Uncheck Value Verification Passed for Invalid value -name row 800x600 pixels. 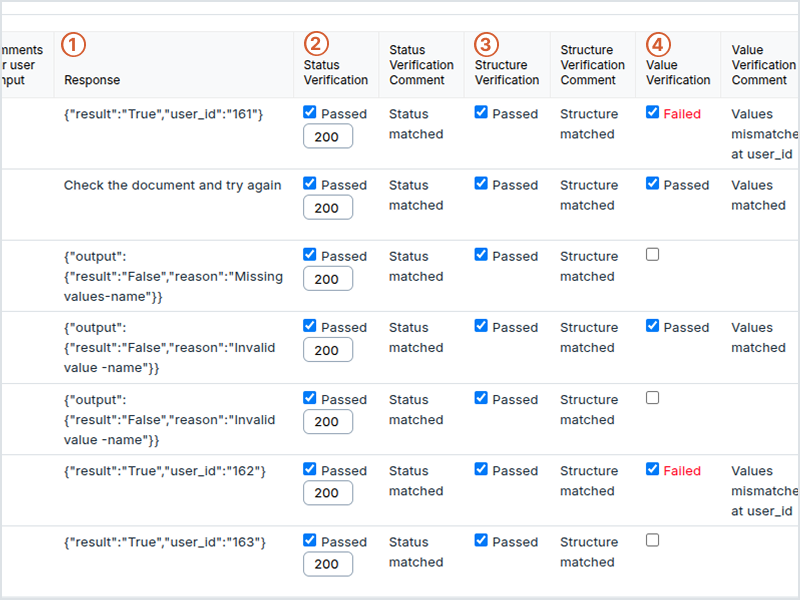(652, 325)
